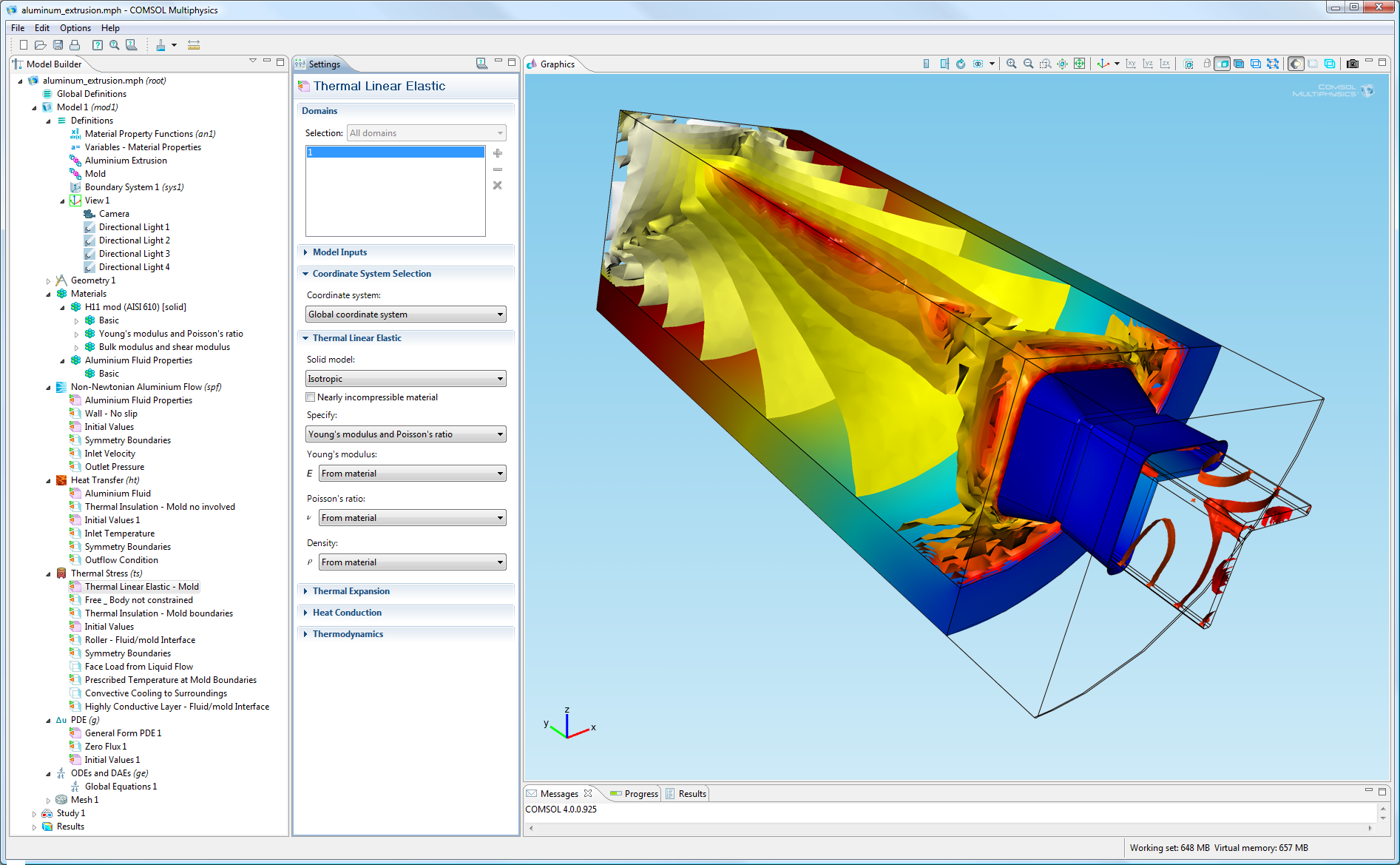Expand the Thermal Expansion section

[x=351, y=590]
